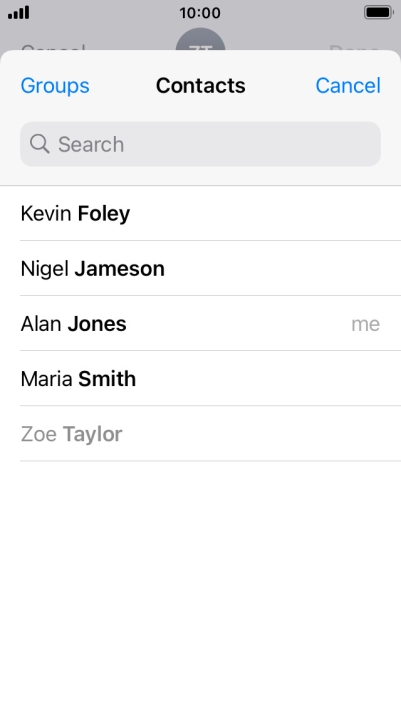The width and height of the screenshot is (401, 712).
Task: Tap the battery icon in status bar
Action: pos(379,13)
